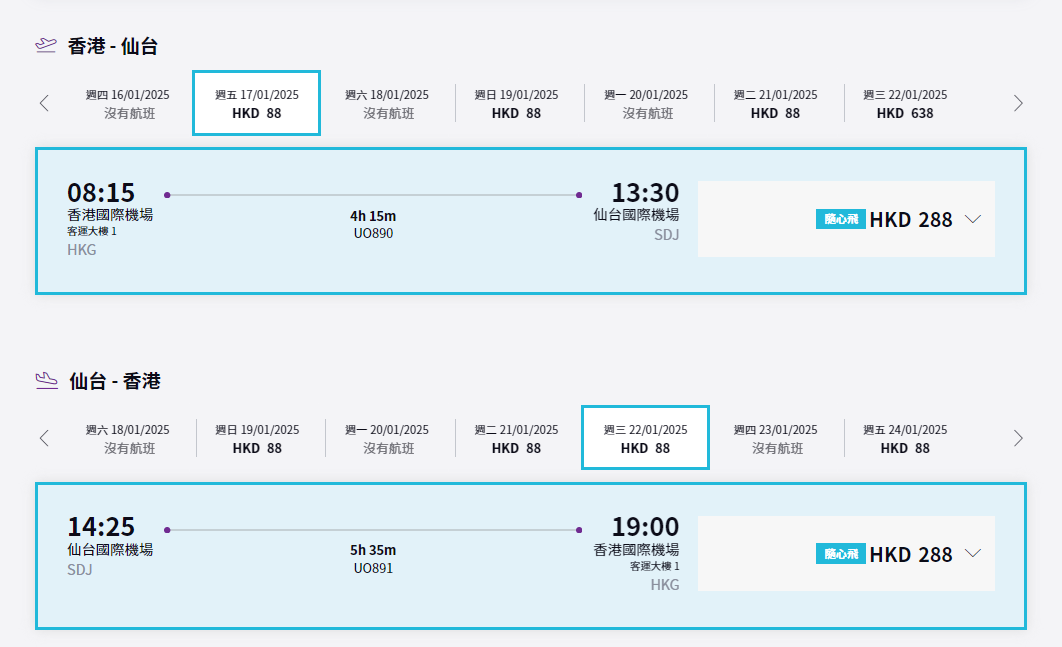
Task: Expand fare details for outbound HKD 288
Action: click(973, 220)
